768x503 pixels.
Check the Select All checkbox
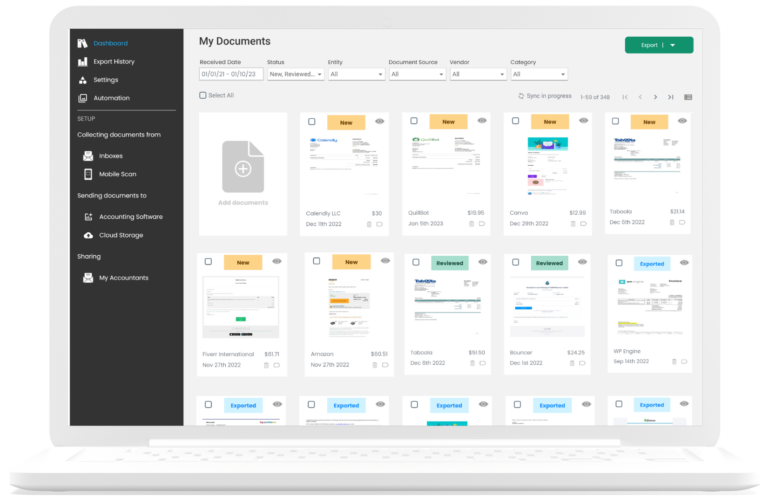click(x=203, y=96)
